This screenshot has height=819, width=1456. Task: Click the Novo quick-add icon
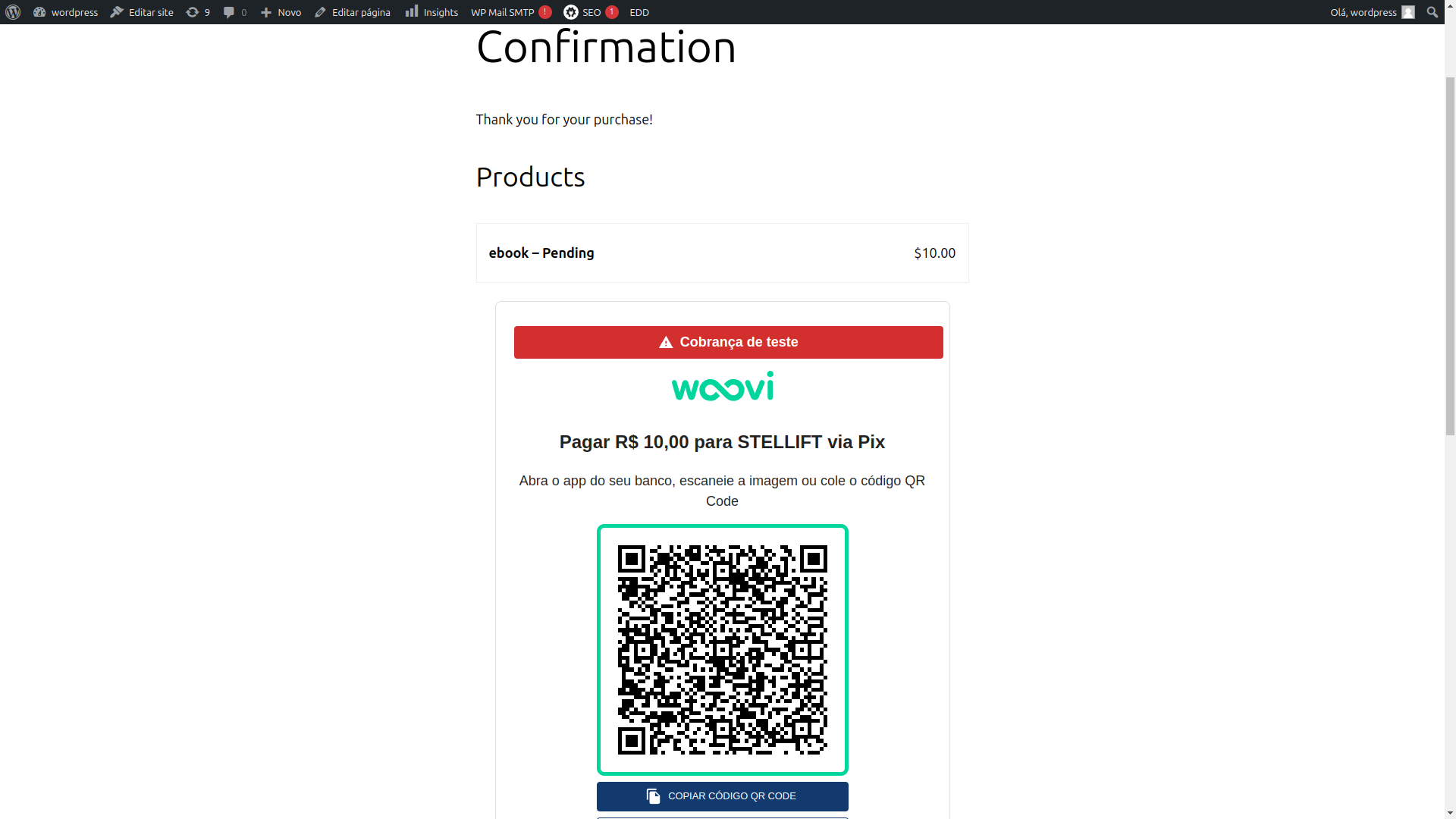pos(265,11)
